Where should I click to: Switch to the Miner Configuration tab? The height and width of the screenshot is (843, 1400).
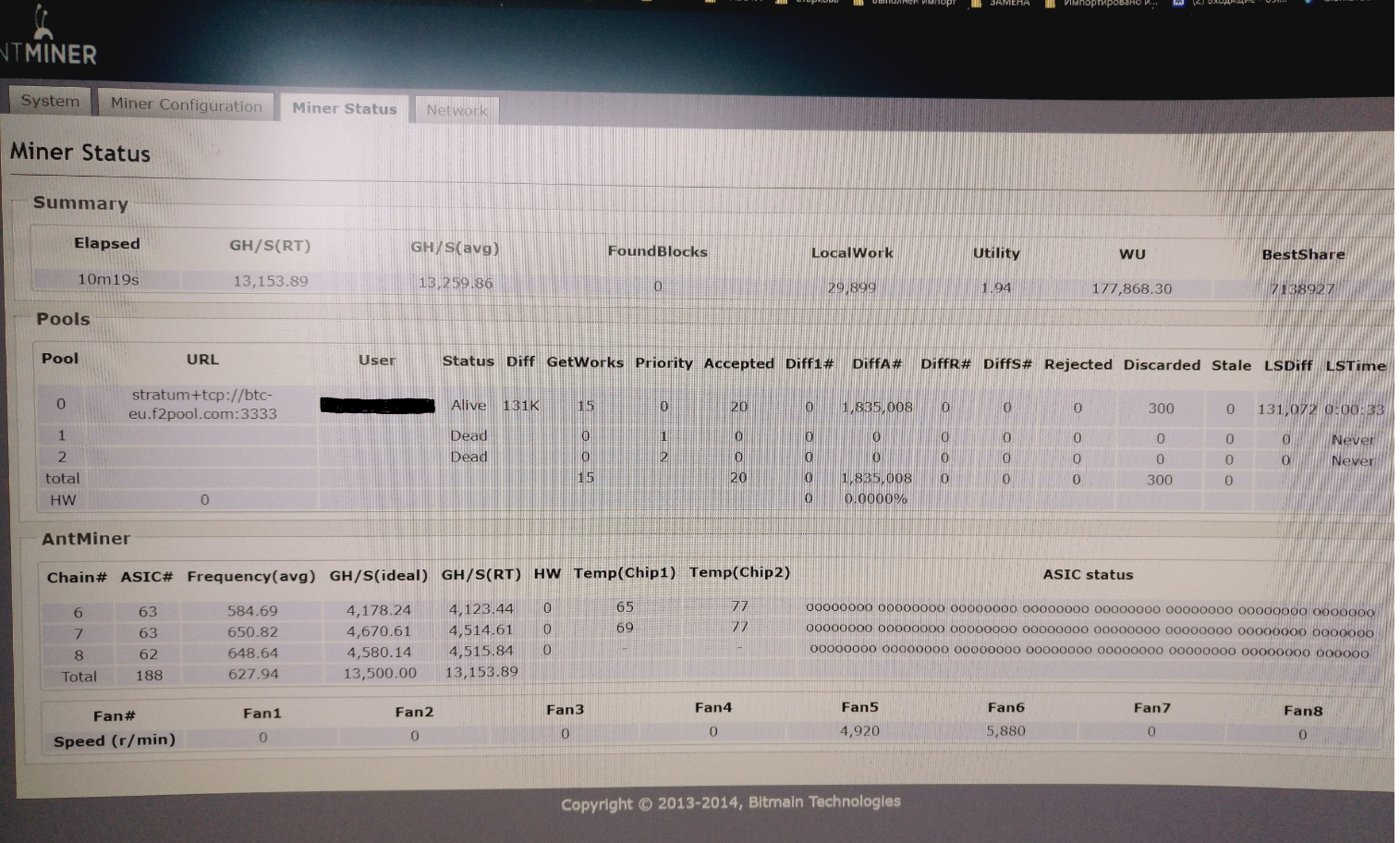pyautogui.click(x=186, y=104)
